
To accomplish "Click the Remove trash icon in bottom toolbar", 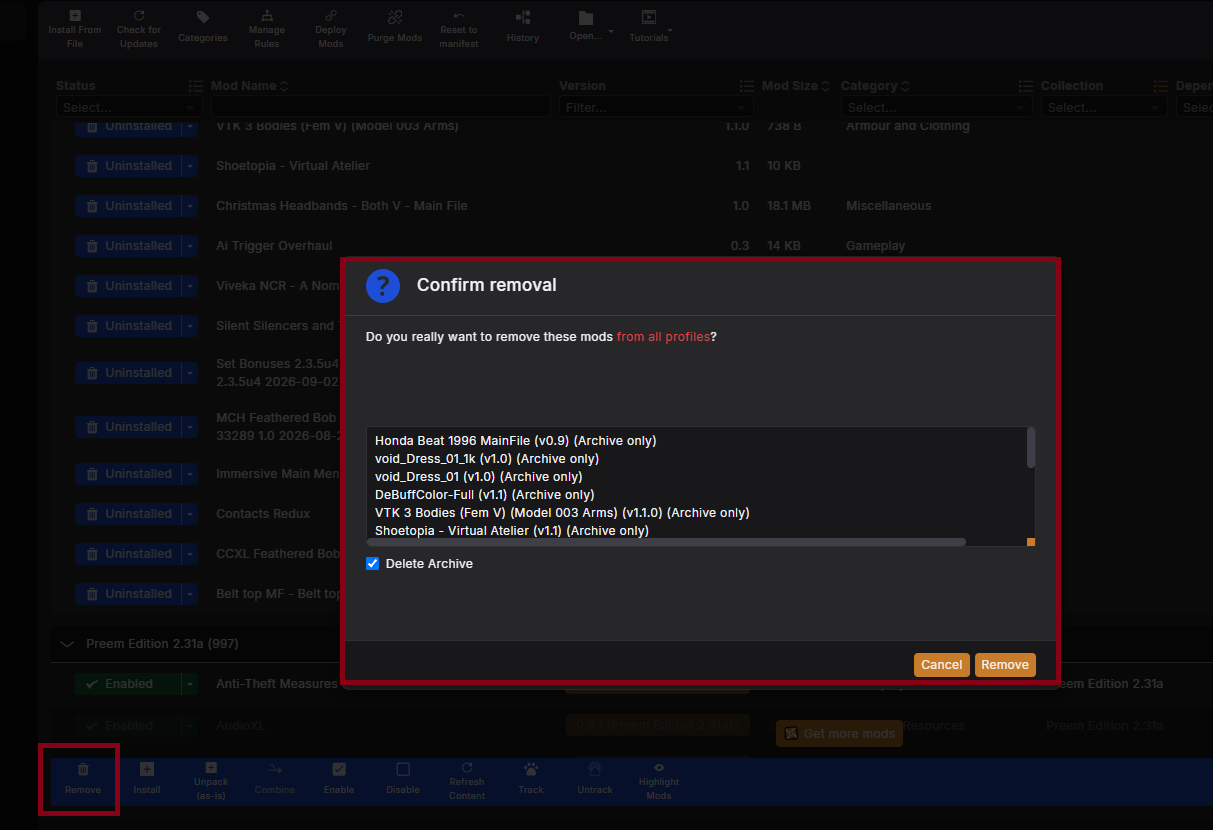I will coord(83,769).
